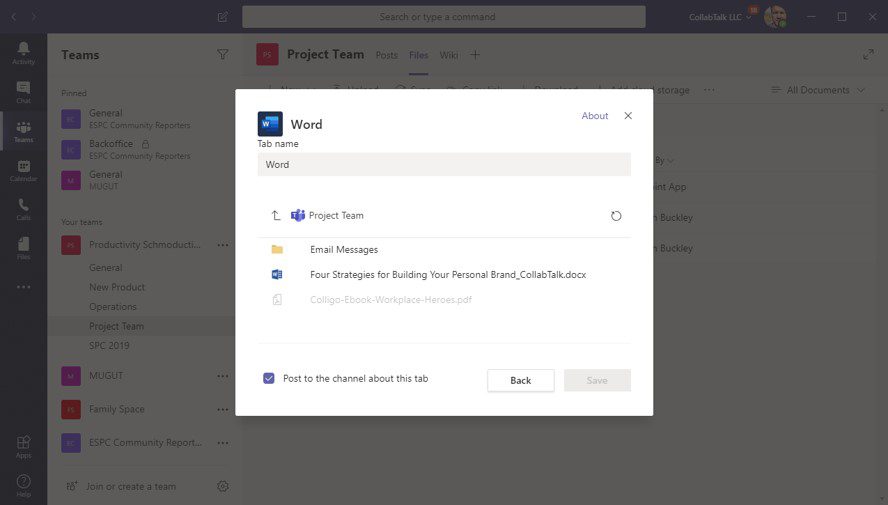Select ESPC Community Report team
888x505 pixels.
coord(145,443)
